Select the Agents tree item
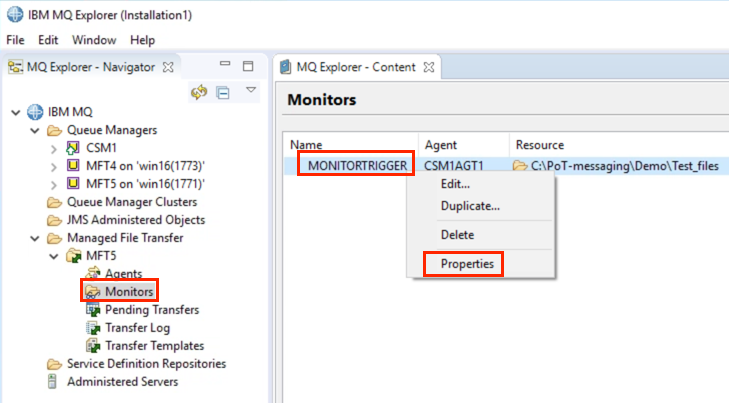Screen dimensions: 729x403 123,274
